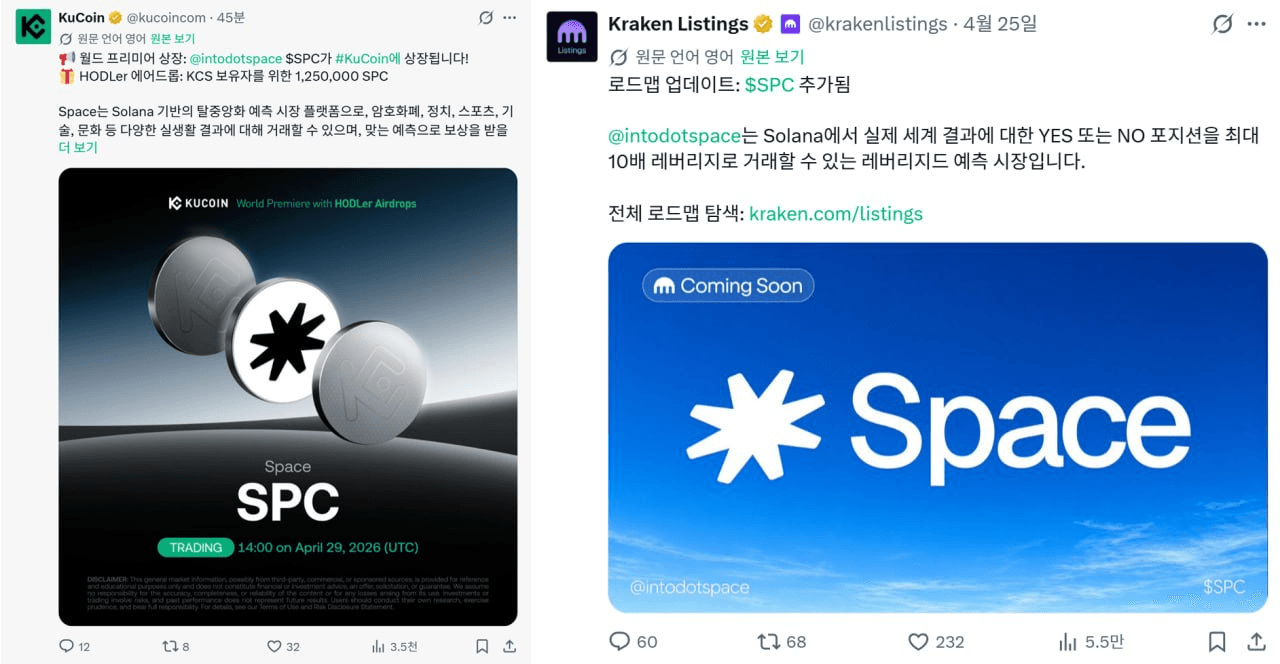Open more options on KuCoin post
The height and width of the screenshot is (664, 1280).
510,18
